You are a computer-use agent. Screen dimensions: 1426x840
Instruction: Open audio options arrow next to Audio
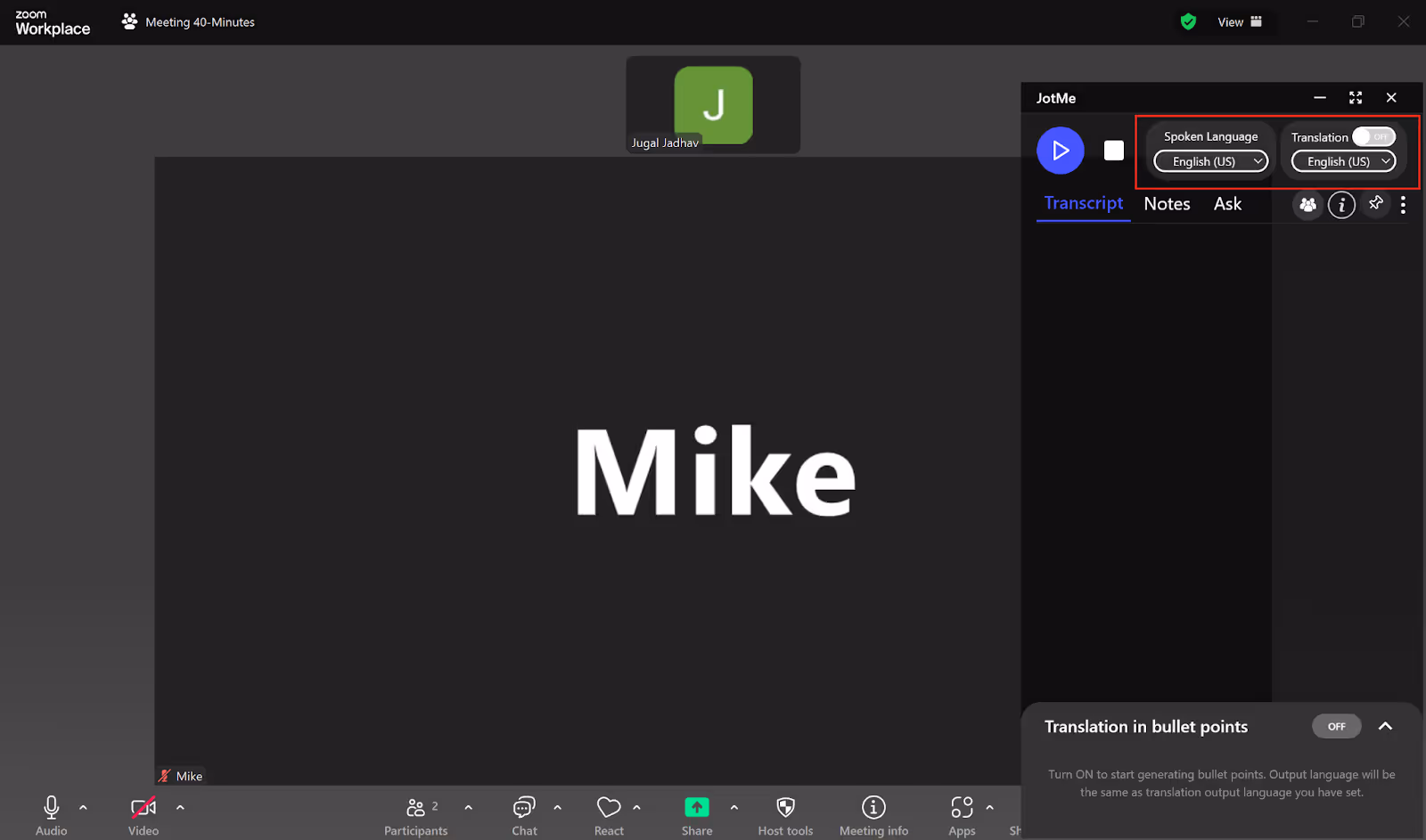coord(83,807)
